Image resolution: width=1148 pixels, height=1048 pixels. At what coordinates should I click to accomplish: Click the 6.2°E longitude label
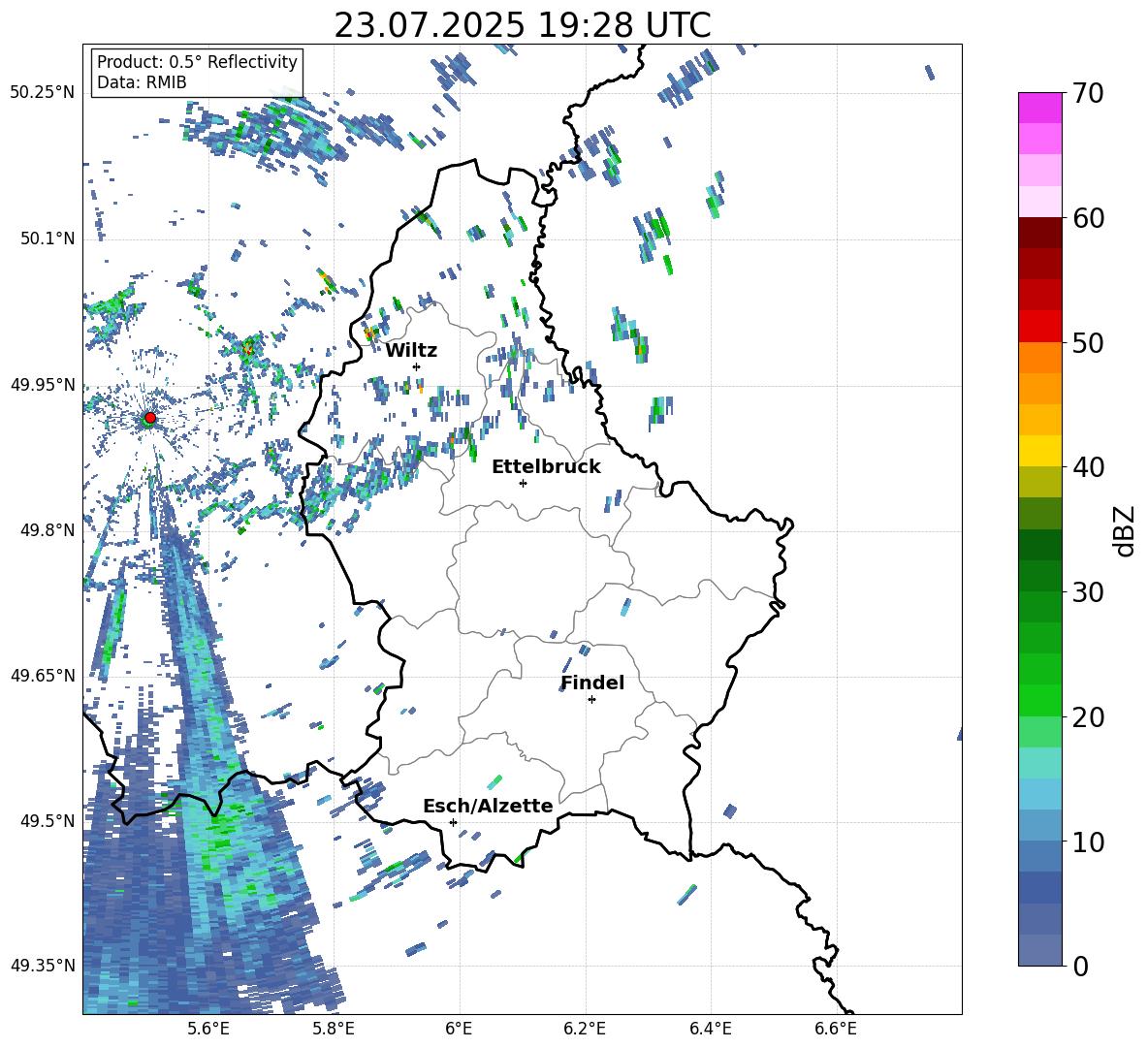[x=585, y=1029]
